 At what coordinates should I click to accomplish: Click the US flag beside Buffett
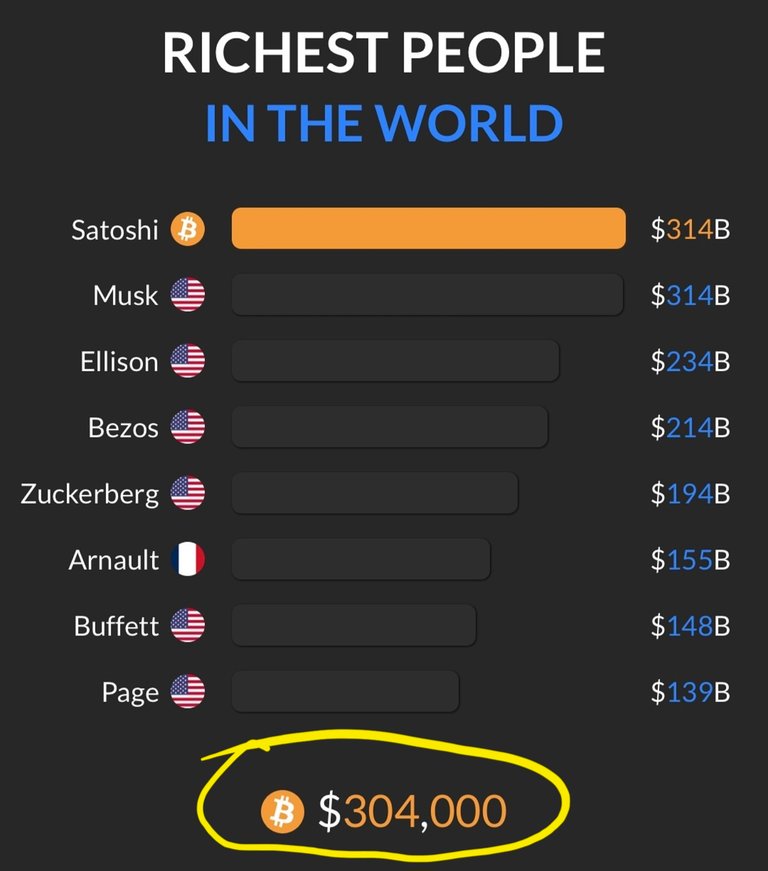pos(188,625)
